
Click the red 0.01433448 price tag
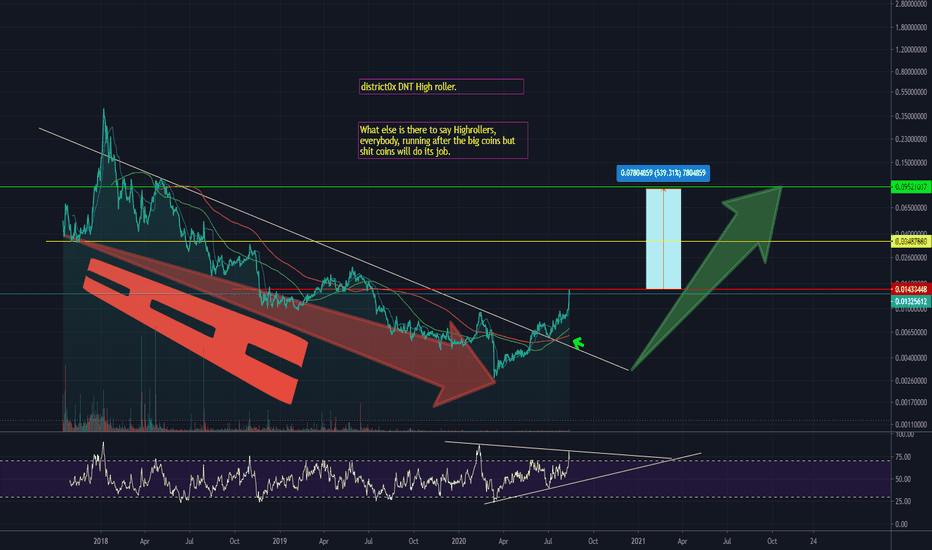[911, 290]
